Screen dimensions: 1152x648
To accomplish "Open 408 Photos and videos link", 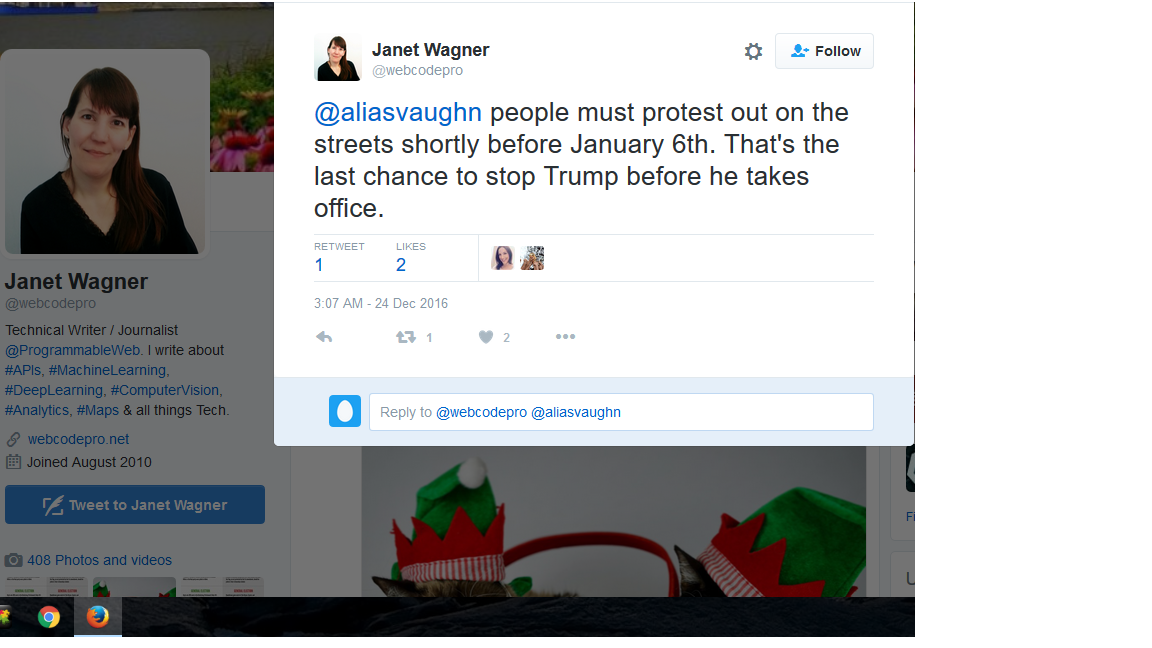I will click(99, 561).
